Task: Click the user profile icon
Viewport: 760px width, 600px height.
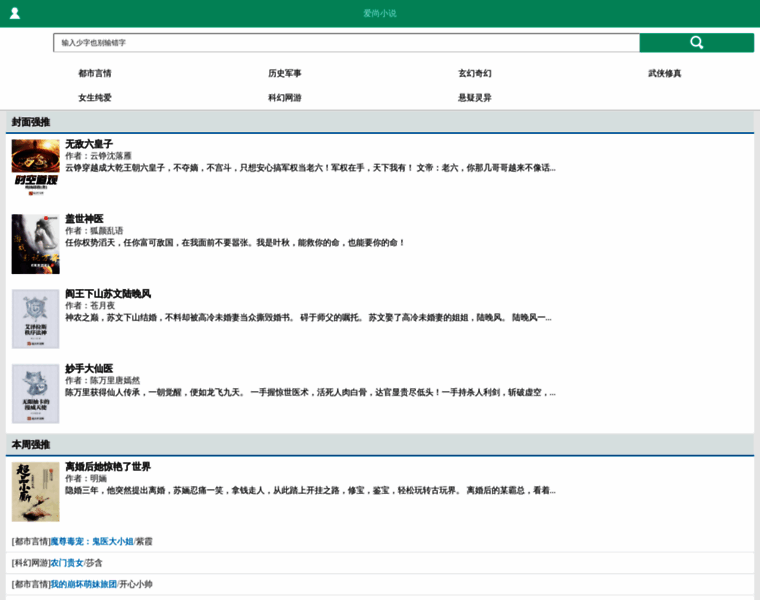Action: (x=15, y=13)
